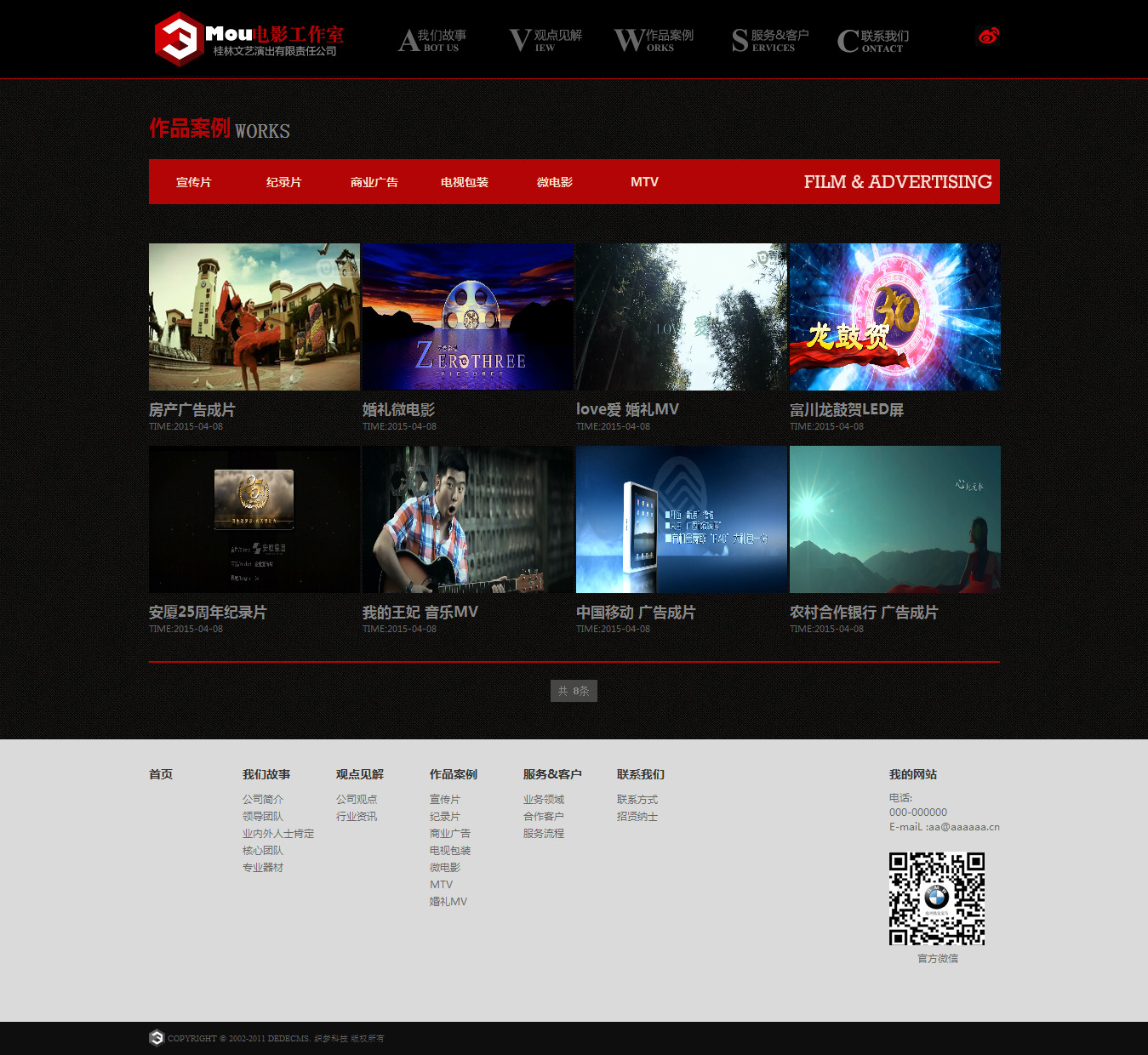Click the Mou studio hexagon logo

pos(179,39)
